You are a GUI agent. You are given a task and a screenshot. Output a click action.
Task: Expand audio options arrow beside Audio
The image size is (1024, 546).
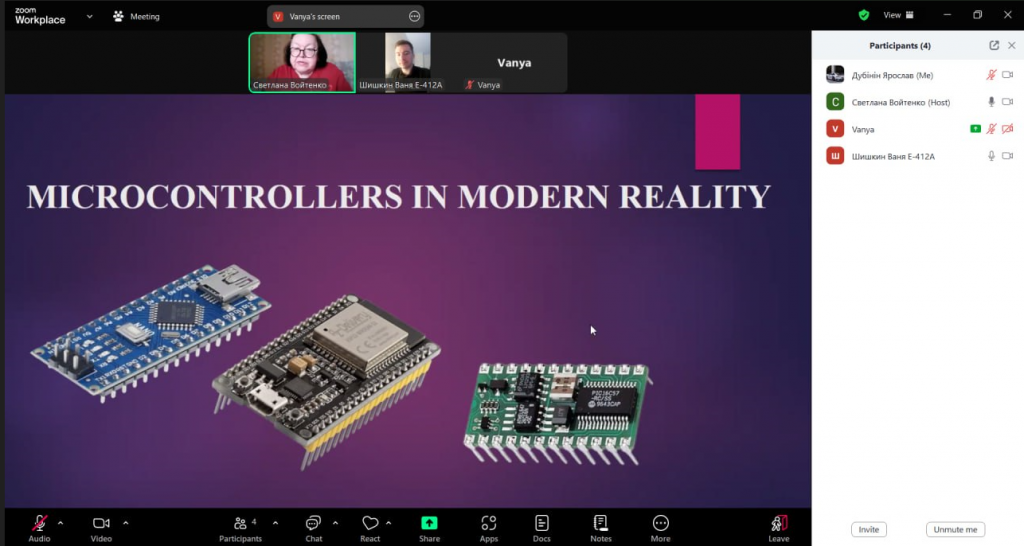click(60, 522)
